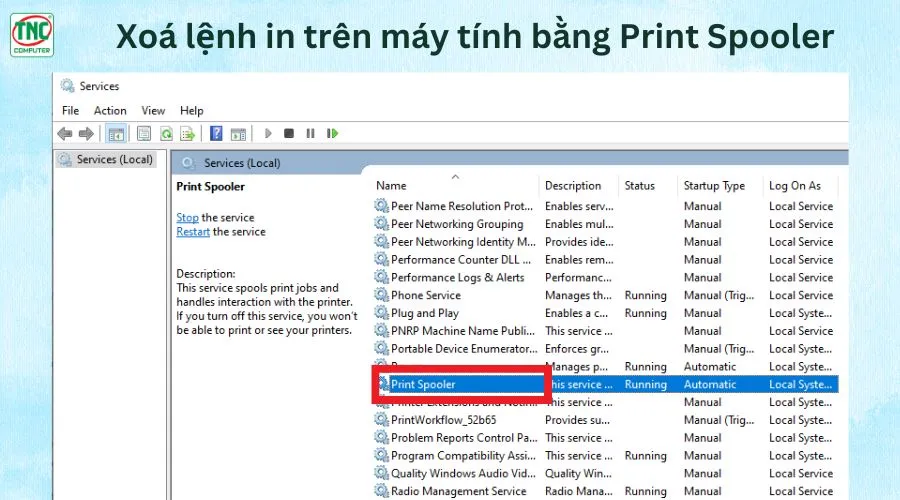Screen dimensions: 900x500
Task: Select Portable Device Enumerator... service name
Action: coord(464,348)
